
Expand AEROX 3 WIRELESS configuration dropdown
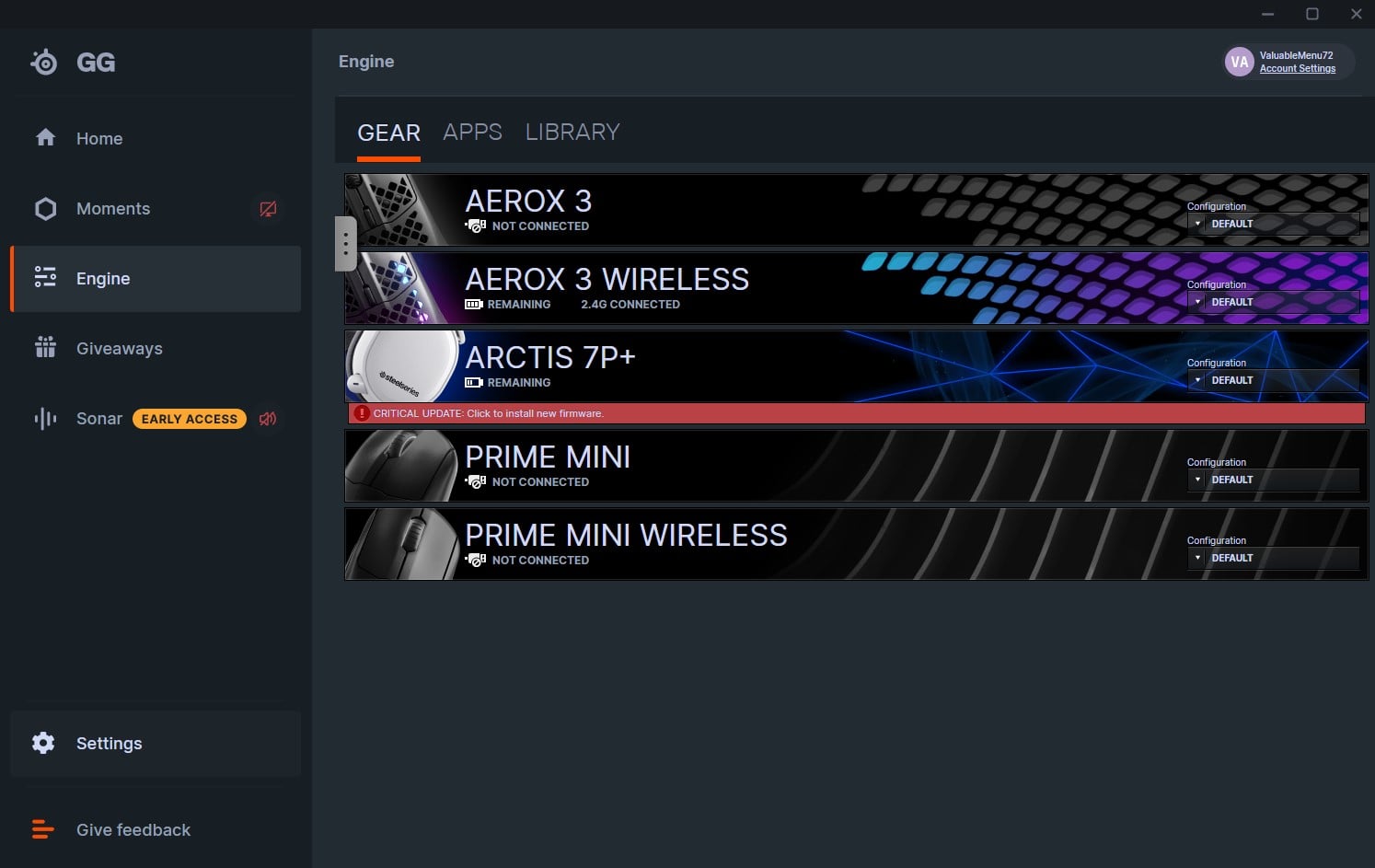1273,302
